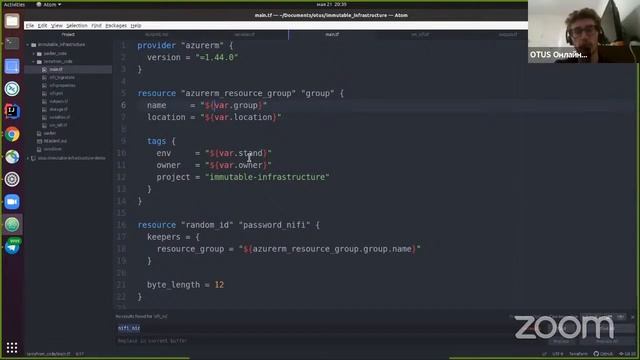This screenshot has height=360, width=640.
Task: Click the Atom editor icon in dock
Action: click(x=12, y=224)
